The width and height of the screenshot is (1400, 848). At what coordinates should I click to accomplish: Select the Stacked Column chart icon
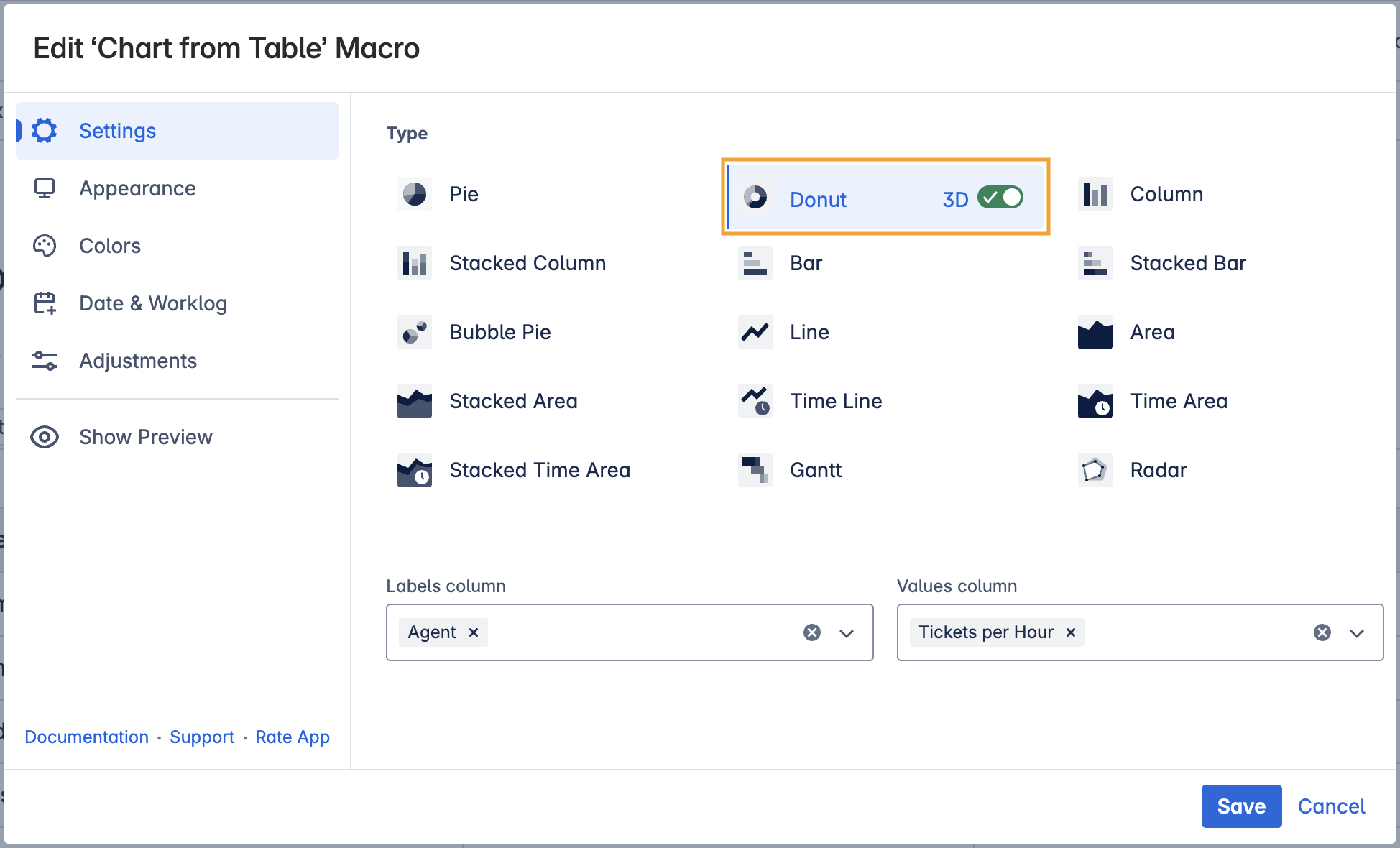[415, 263]
